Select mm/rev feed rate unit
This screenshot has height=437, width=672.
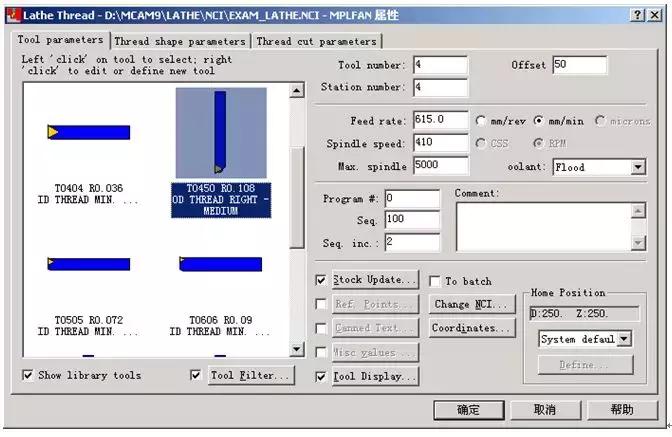click(480, 121)
